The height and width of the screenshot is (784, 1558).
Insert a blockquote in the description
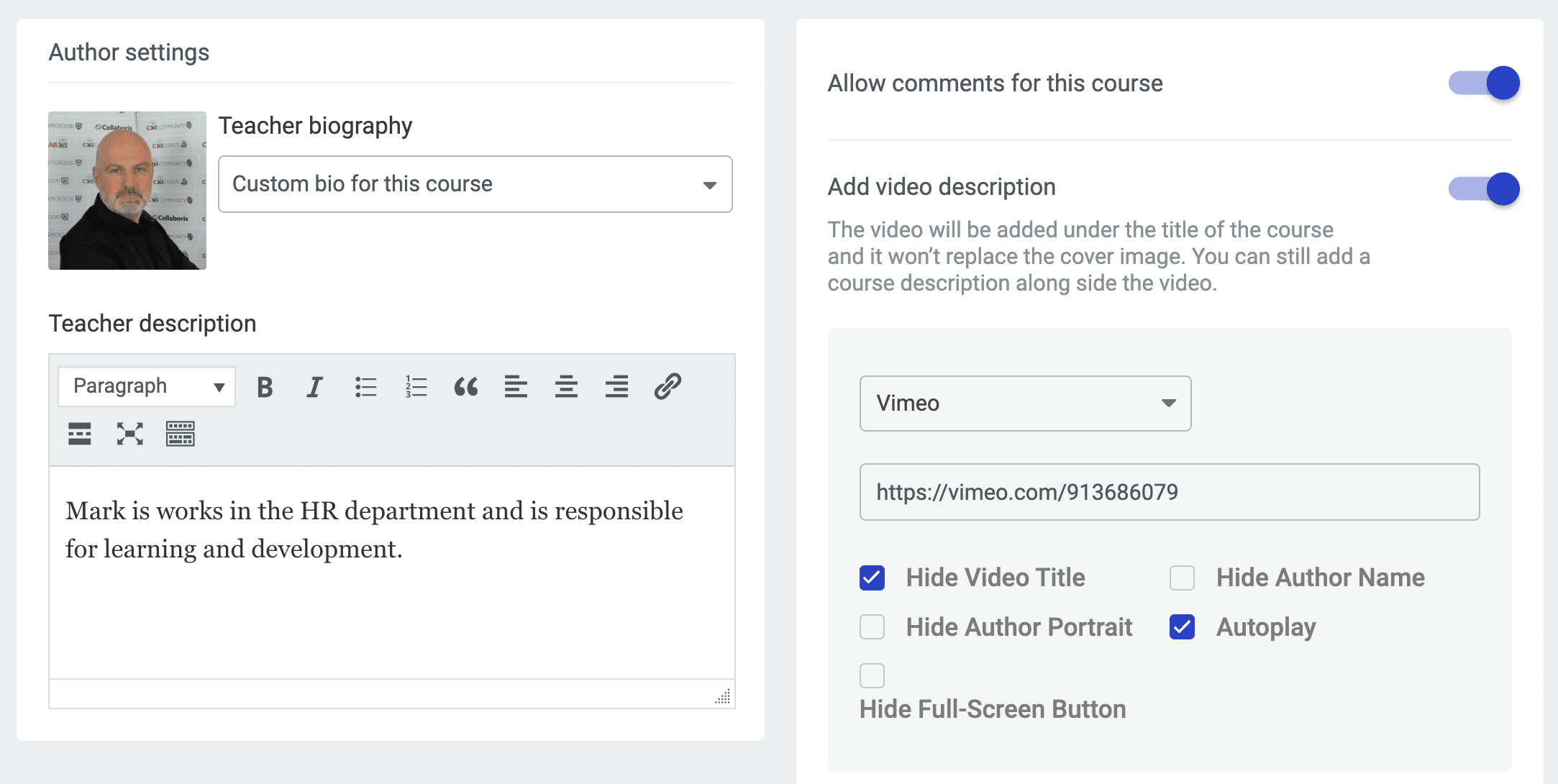pos(466,386)
